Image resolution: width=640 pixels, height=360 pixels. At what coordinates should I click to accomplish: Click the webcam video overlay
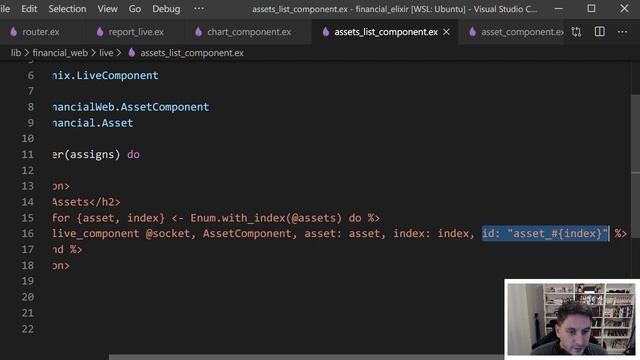point(572,320)
